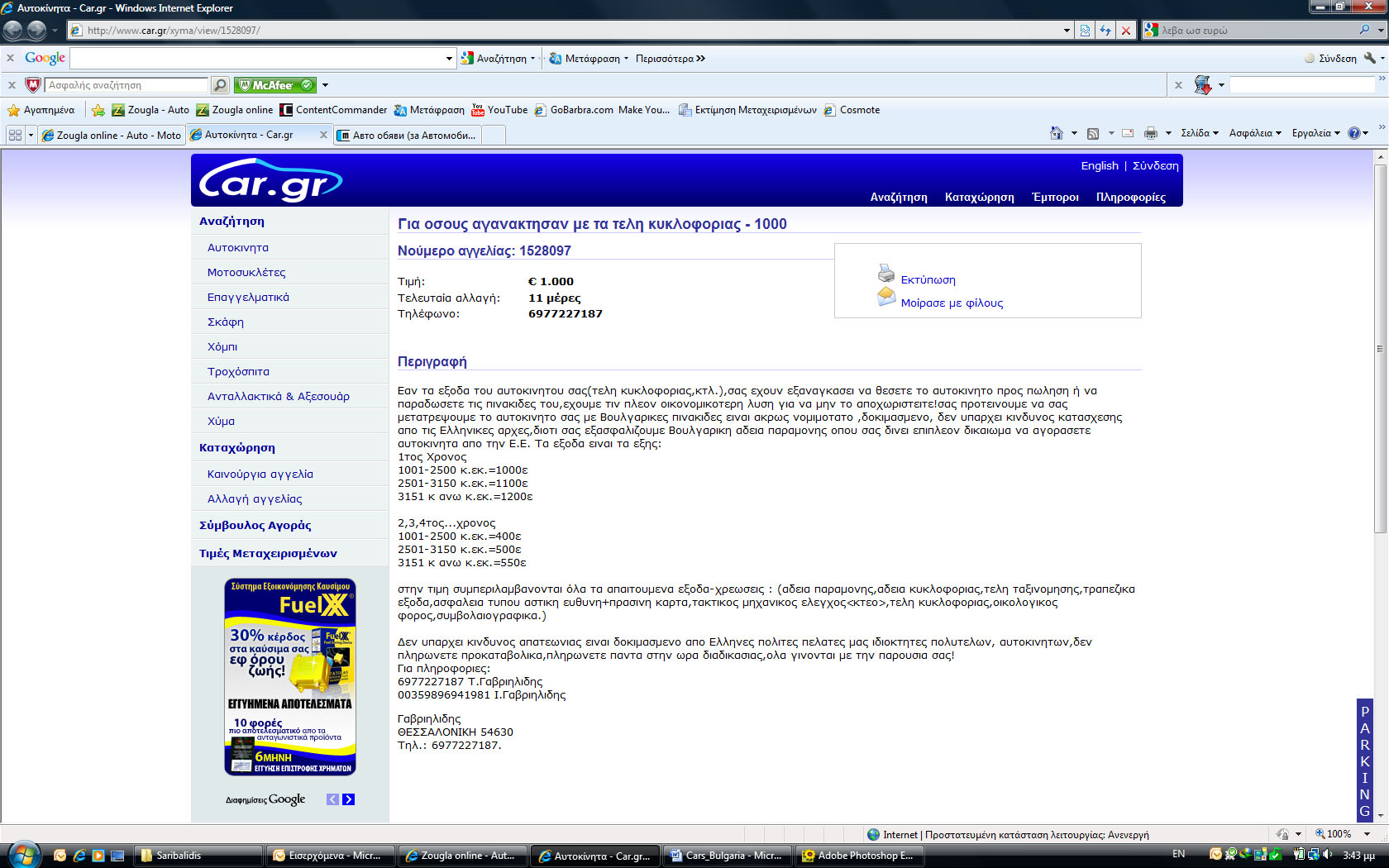This screenshot has width=1389, height=868.
Task: Open Adobe Photoshop from the taskbar
Action: [x=858, y=856]
